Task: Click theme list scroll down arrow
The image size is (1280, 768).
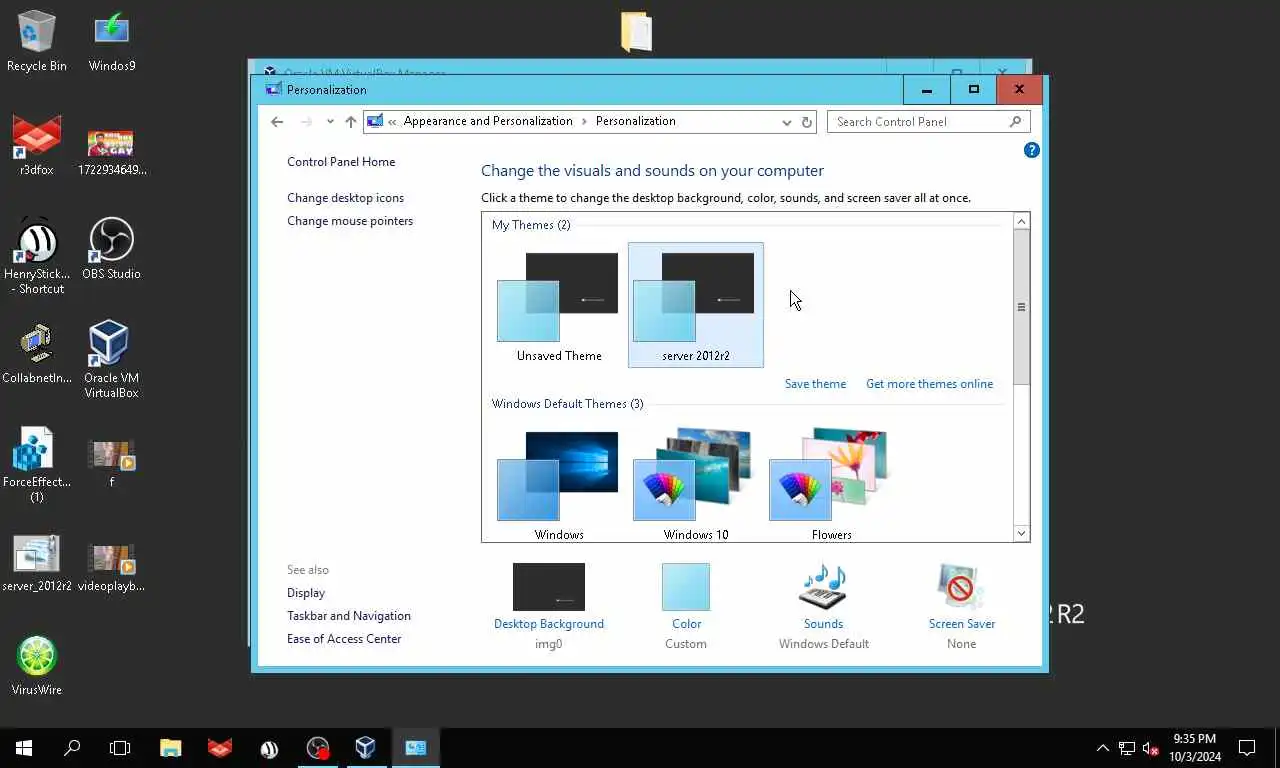Action: click(x=1021, y=534)
